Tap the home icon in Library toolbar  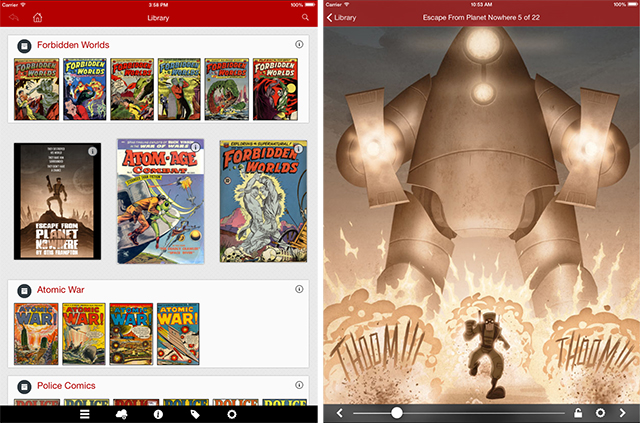coord(37,18)
